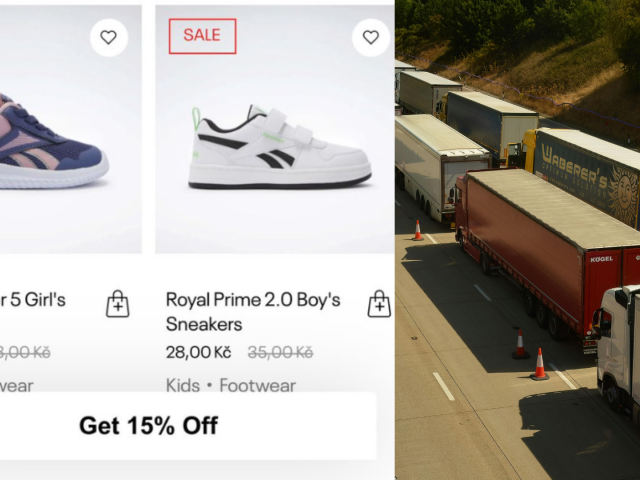Favorite the Royal Prime 2.0 sneaker with heart icon

[x=371, y=38]
